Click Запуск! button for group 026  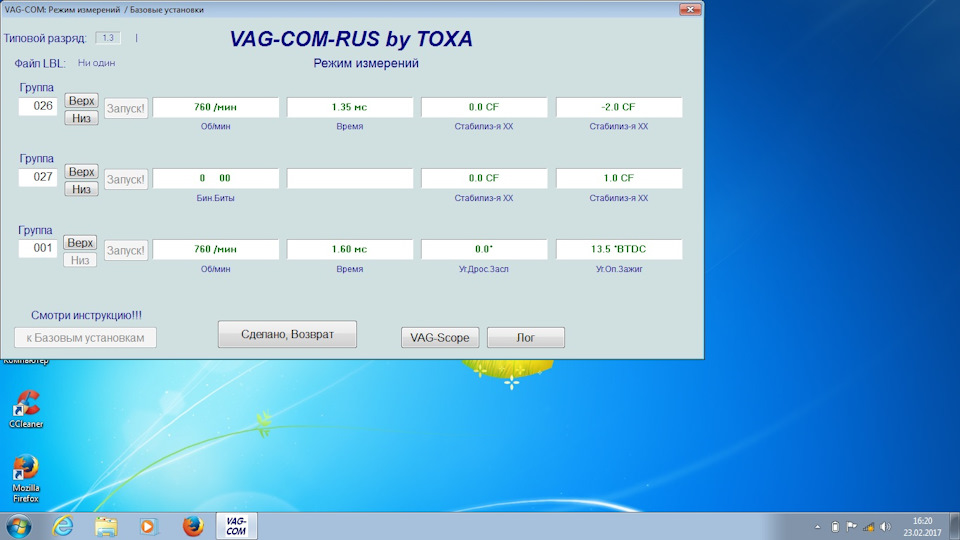pyautogui.click(x=126, y=108)
